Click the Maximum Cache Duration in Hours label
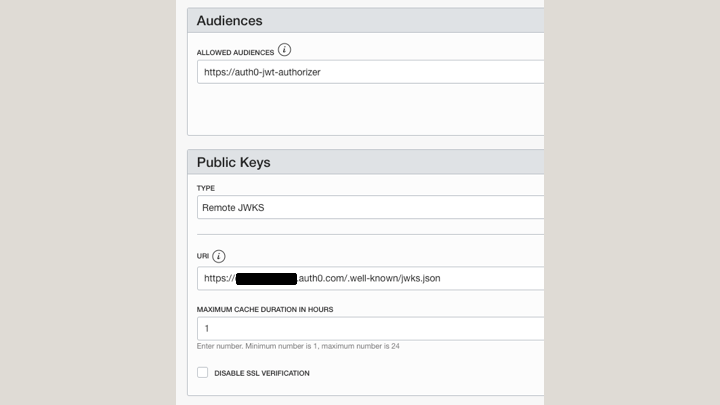The width and height of the screenshot is (720, 405). click(265, 310)
